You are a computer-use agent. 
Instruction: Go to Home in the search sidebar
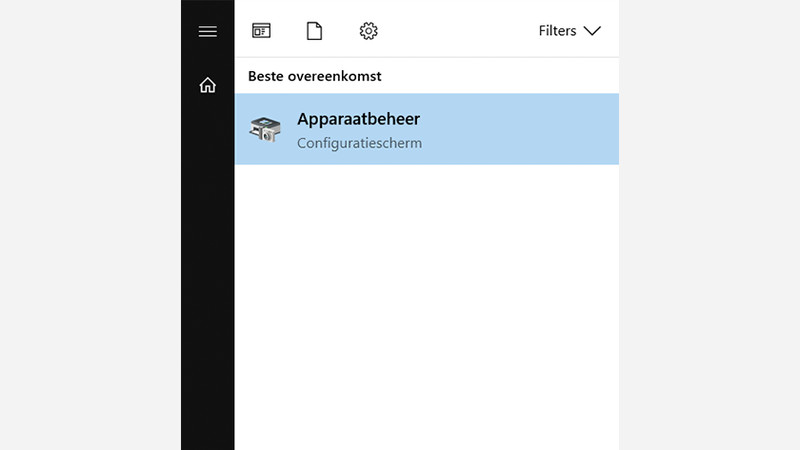click(x=207, y=85)
